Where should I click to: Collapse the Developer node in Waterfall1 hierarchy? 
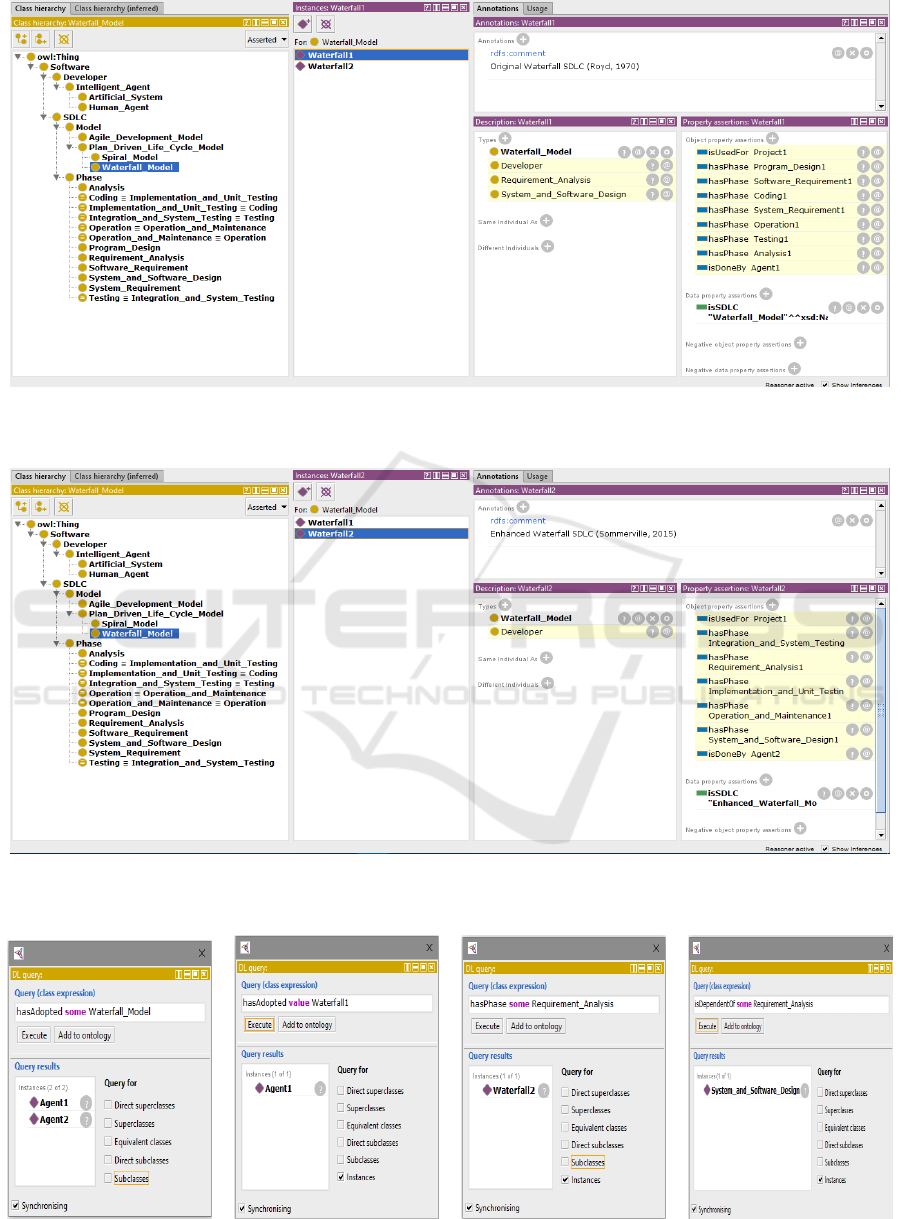43,77
